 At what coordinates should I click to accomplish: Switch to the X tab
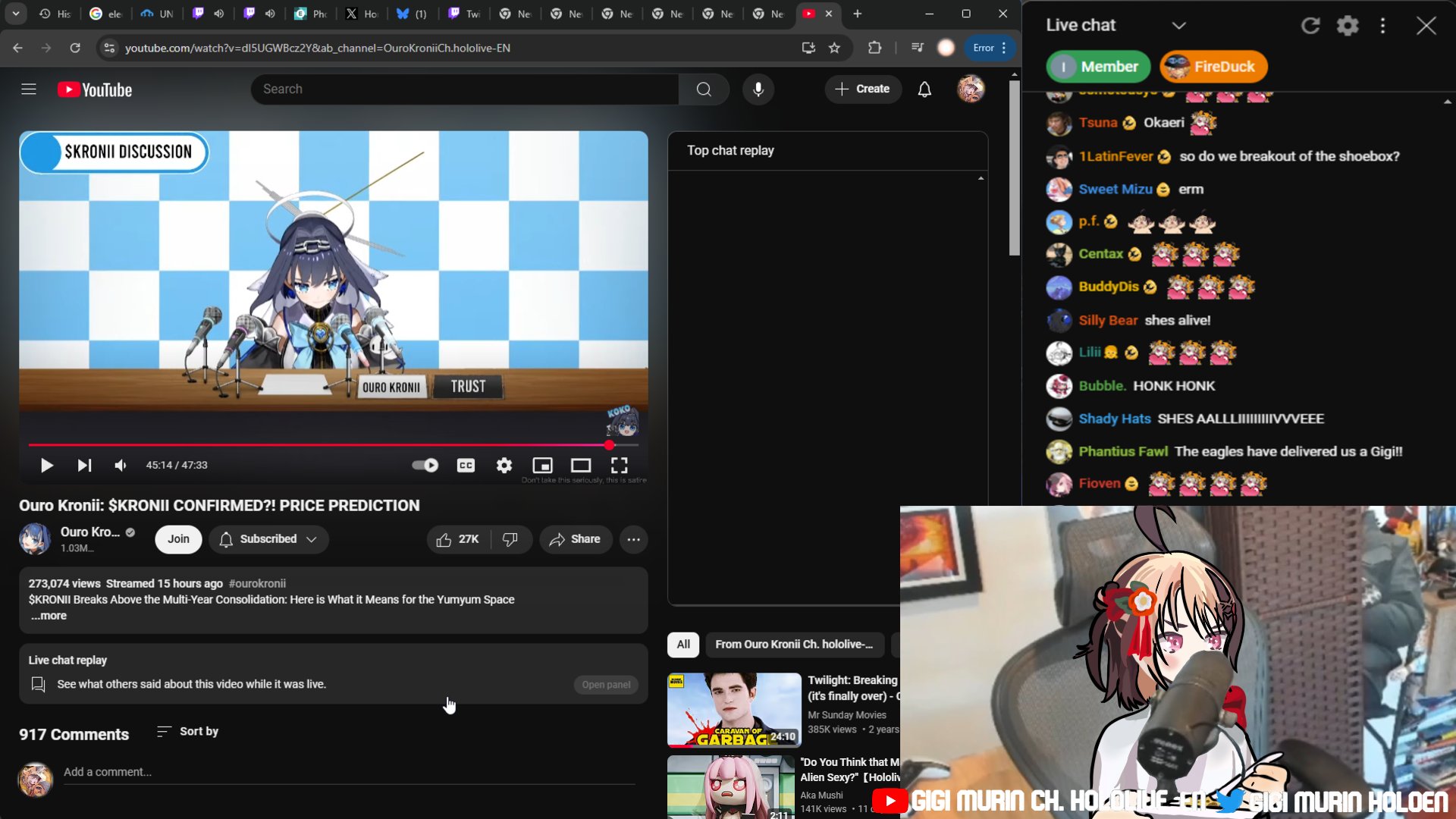point(362,14)
